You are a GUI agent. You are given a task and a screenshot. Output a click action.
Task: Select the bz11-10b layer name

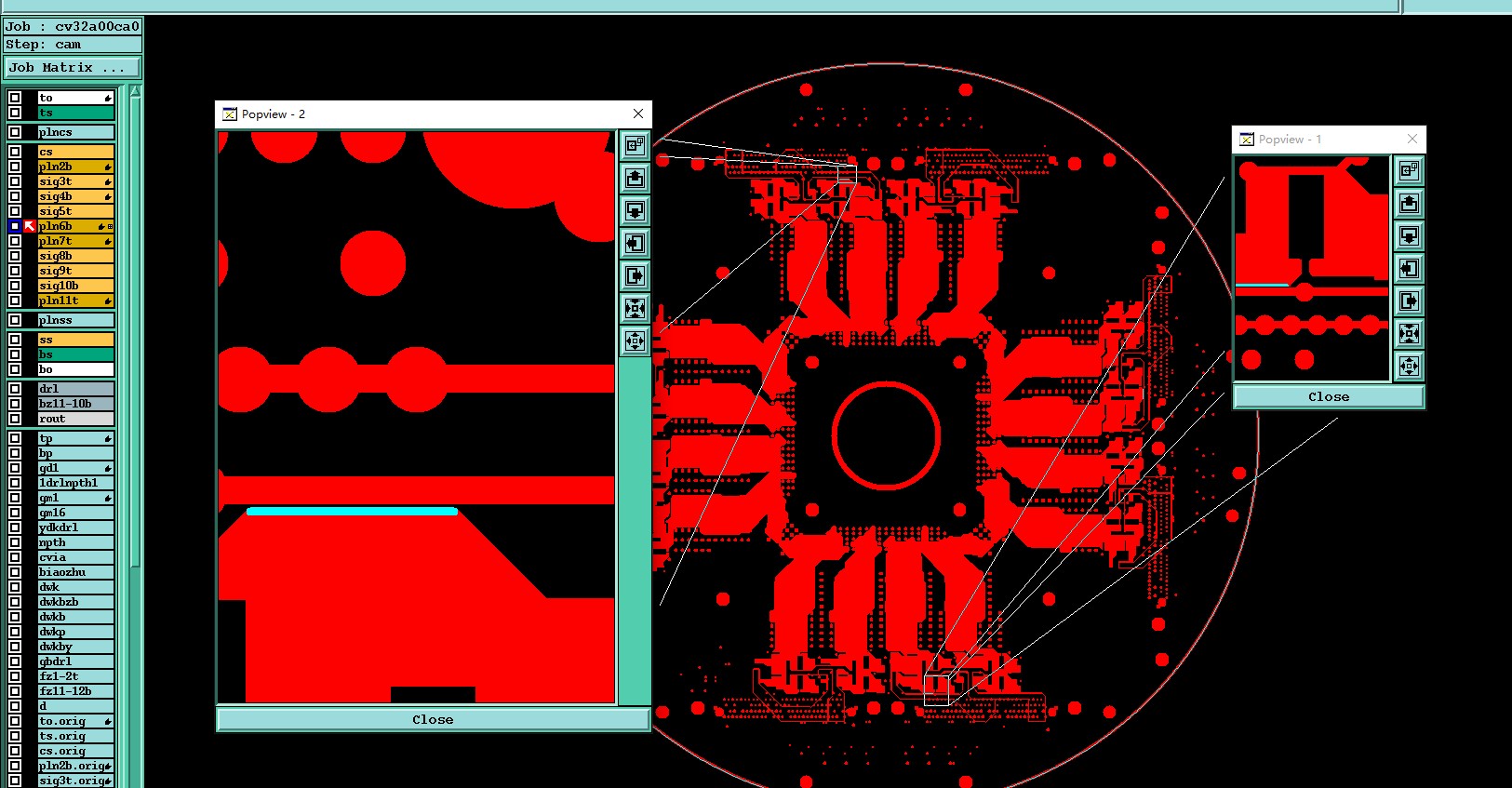coord(75,404)
